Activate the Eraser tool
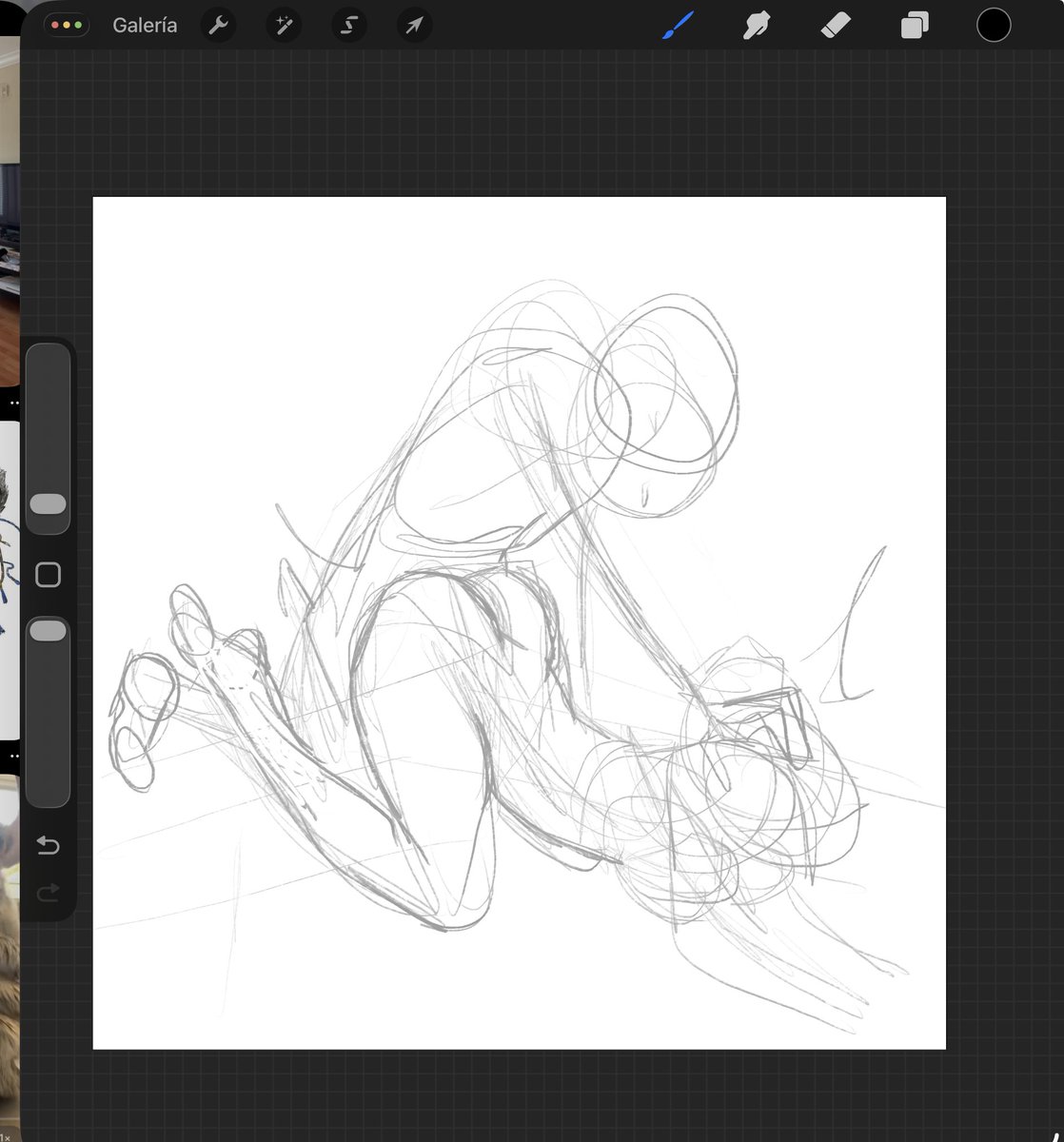This screenshot has height=1142, width=1064. (x=835, y=26)
